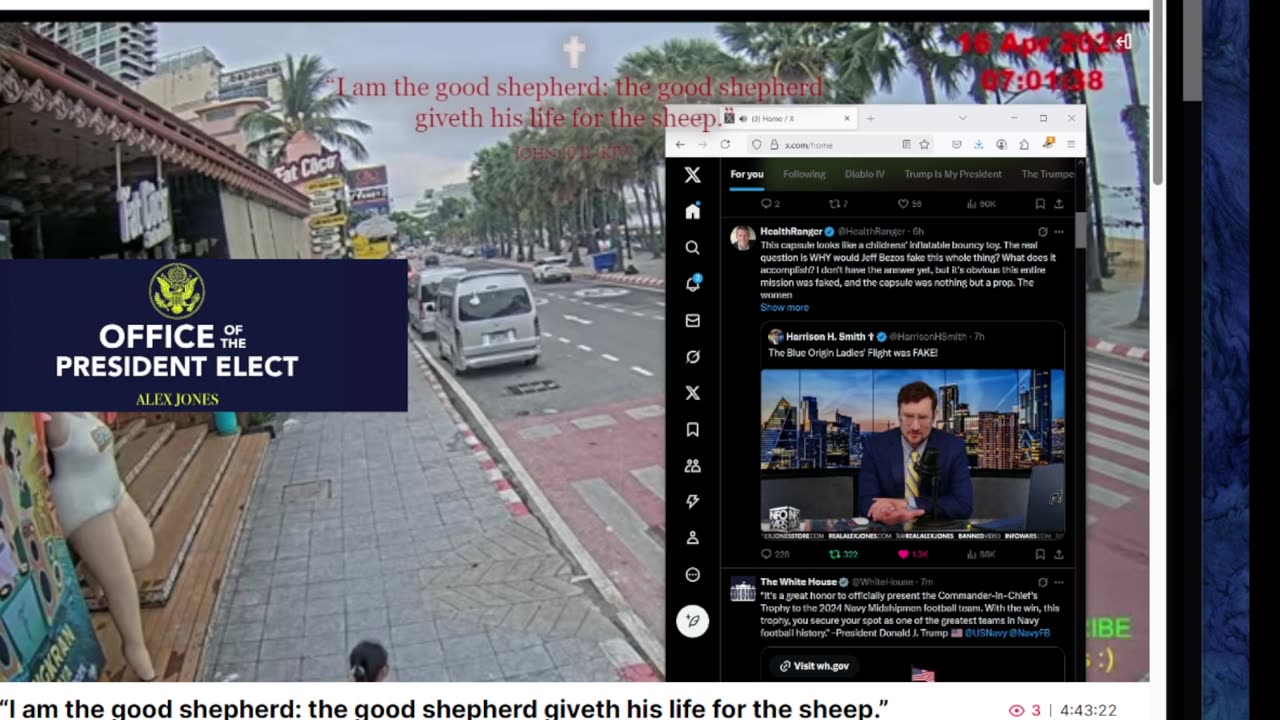Mute the Home / X tab audio
The height and width of the screenshot is (720, 1280).
pyautogui.click(x=742, y=118)
